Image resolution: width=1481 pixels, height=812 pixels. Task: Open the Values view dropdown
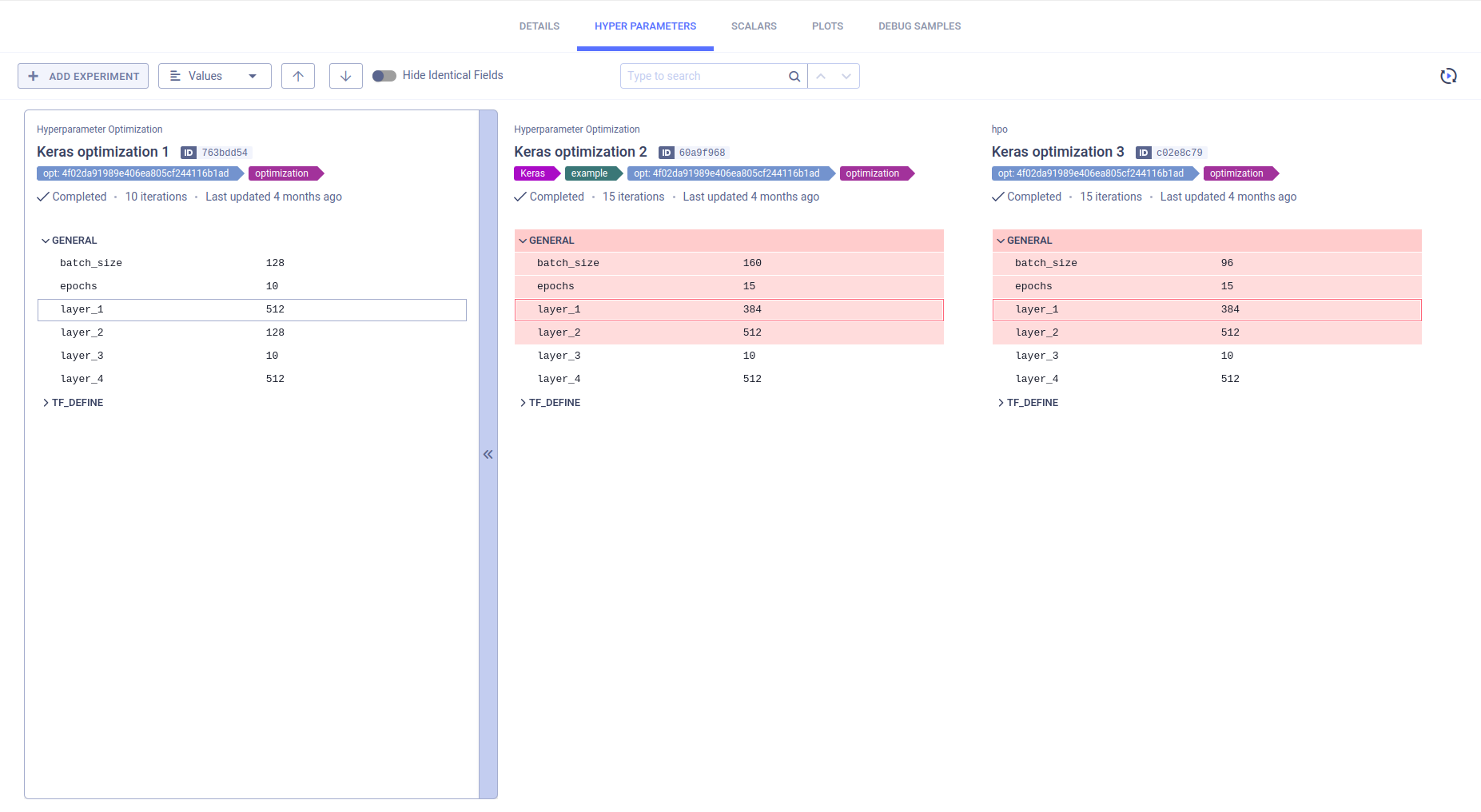(x=214, y=76)
